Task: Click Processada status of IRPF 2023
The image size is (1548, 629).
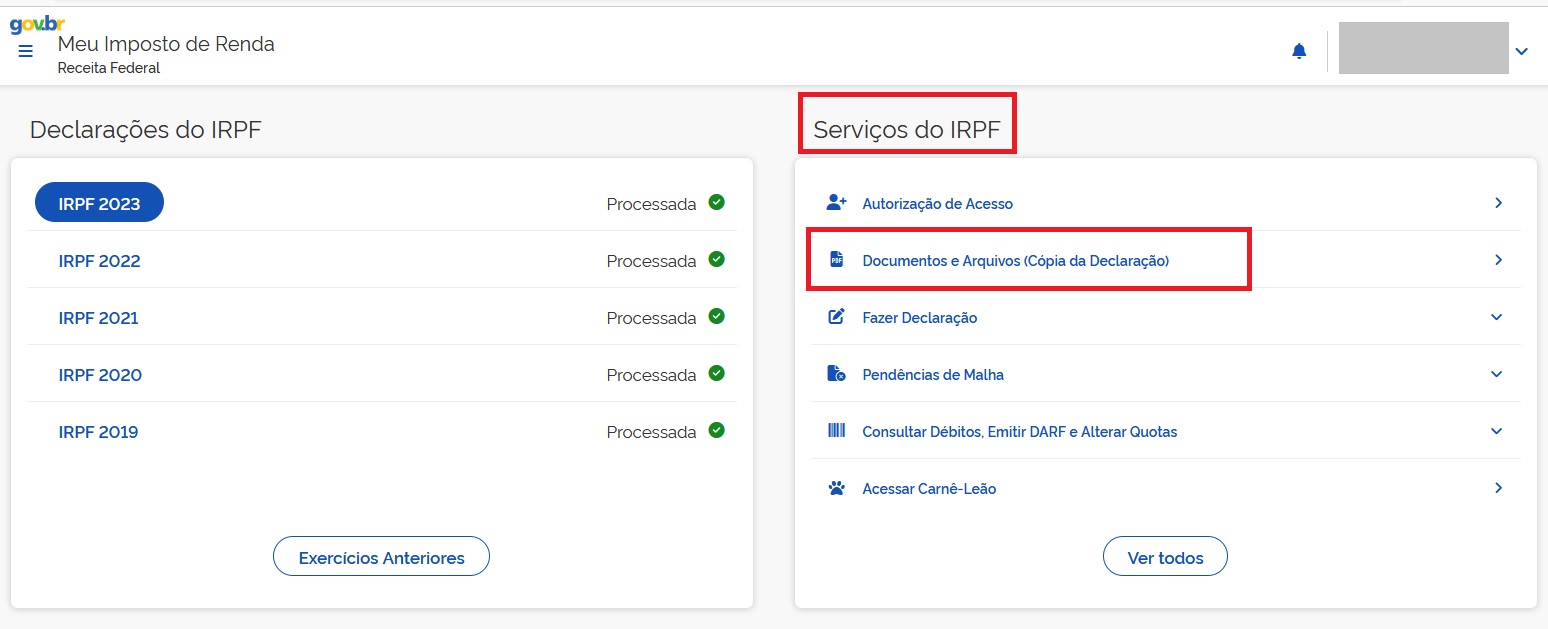Action: click(651, 204)
